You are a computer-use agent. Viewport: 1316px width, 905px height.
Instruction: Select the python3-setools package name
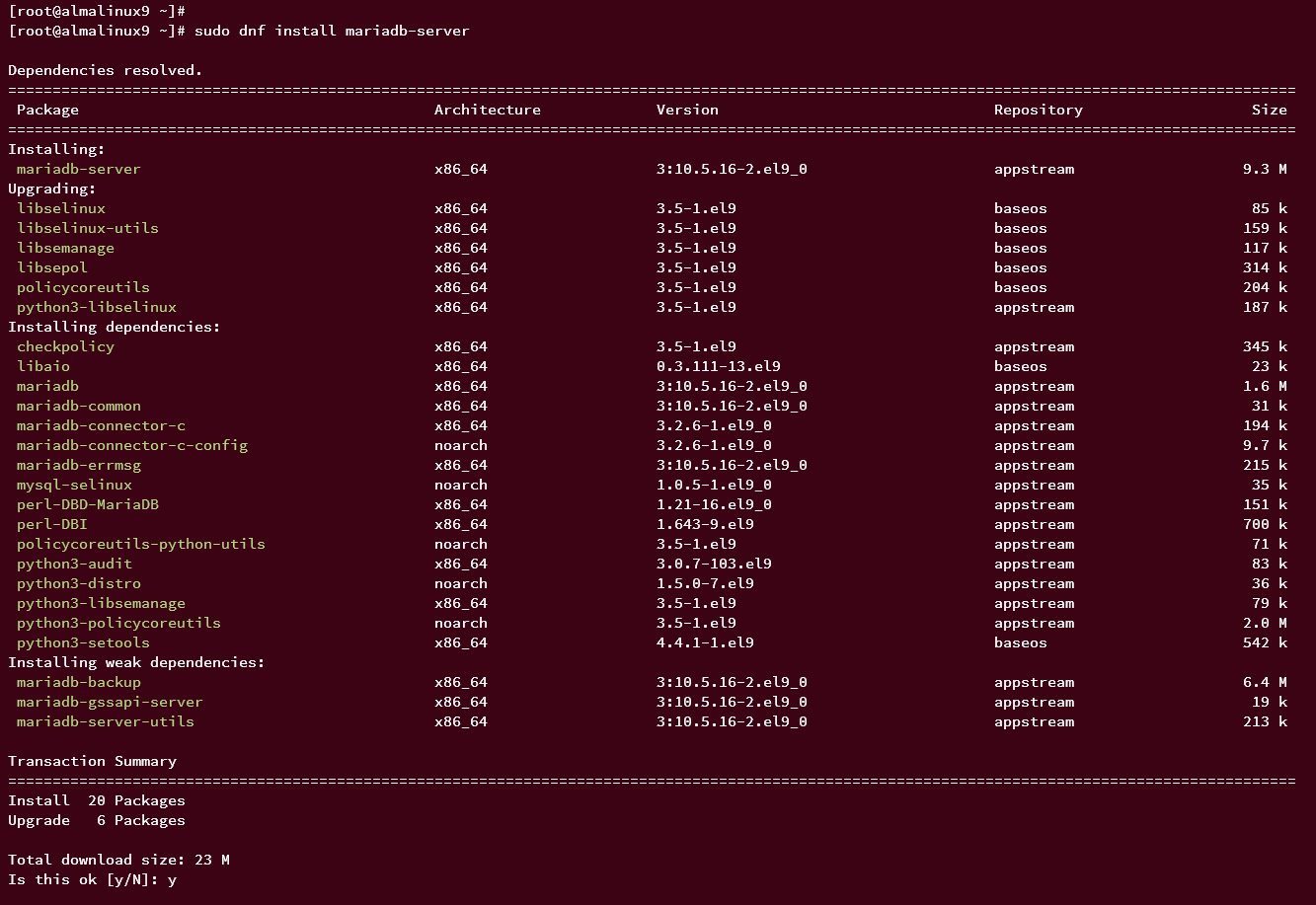click(x=83, y=642)
